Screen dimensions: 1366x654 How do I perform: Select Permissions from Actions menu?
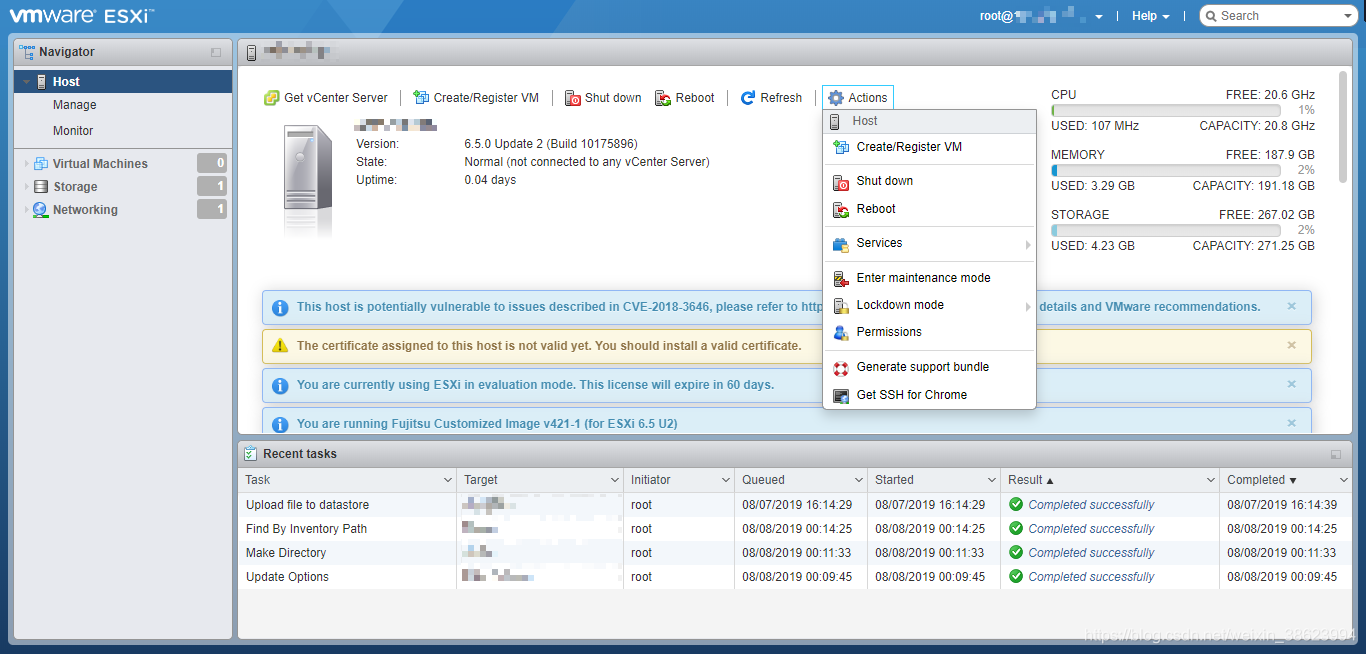(929, 332)
